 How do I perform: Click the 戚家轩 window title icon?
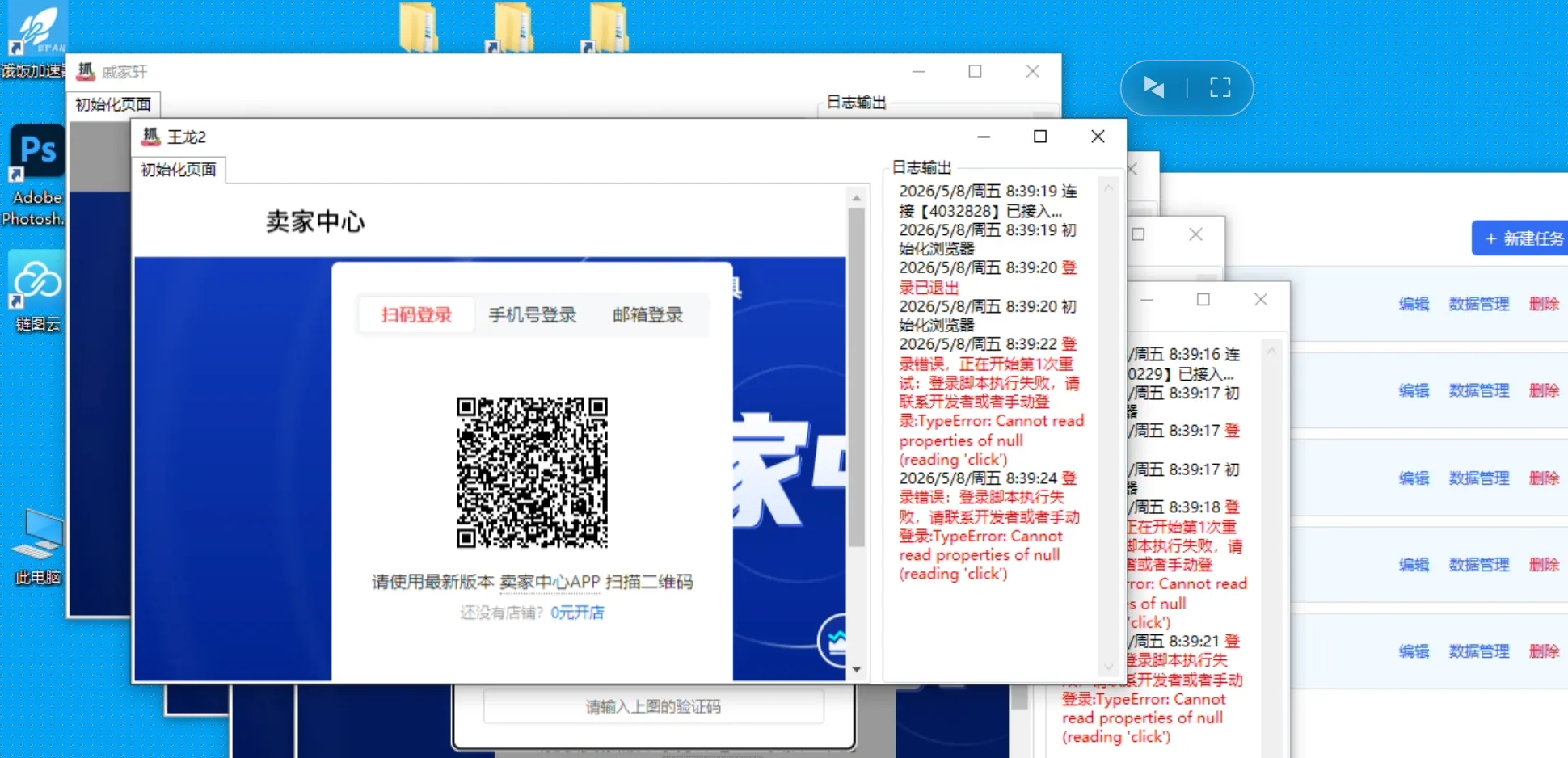point(86,72)
